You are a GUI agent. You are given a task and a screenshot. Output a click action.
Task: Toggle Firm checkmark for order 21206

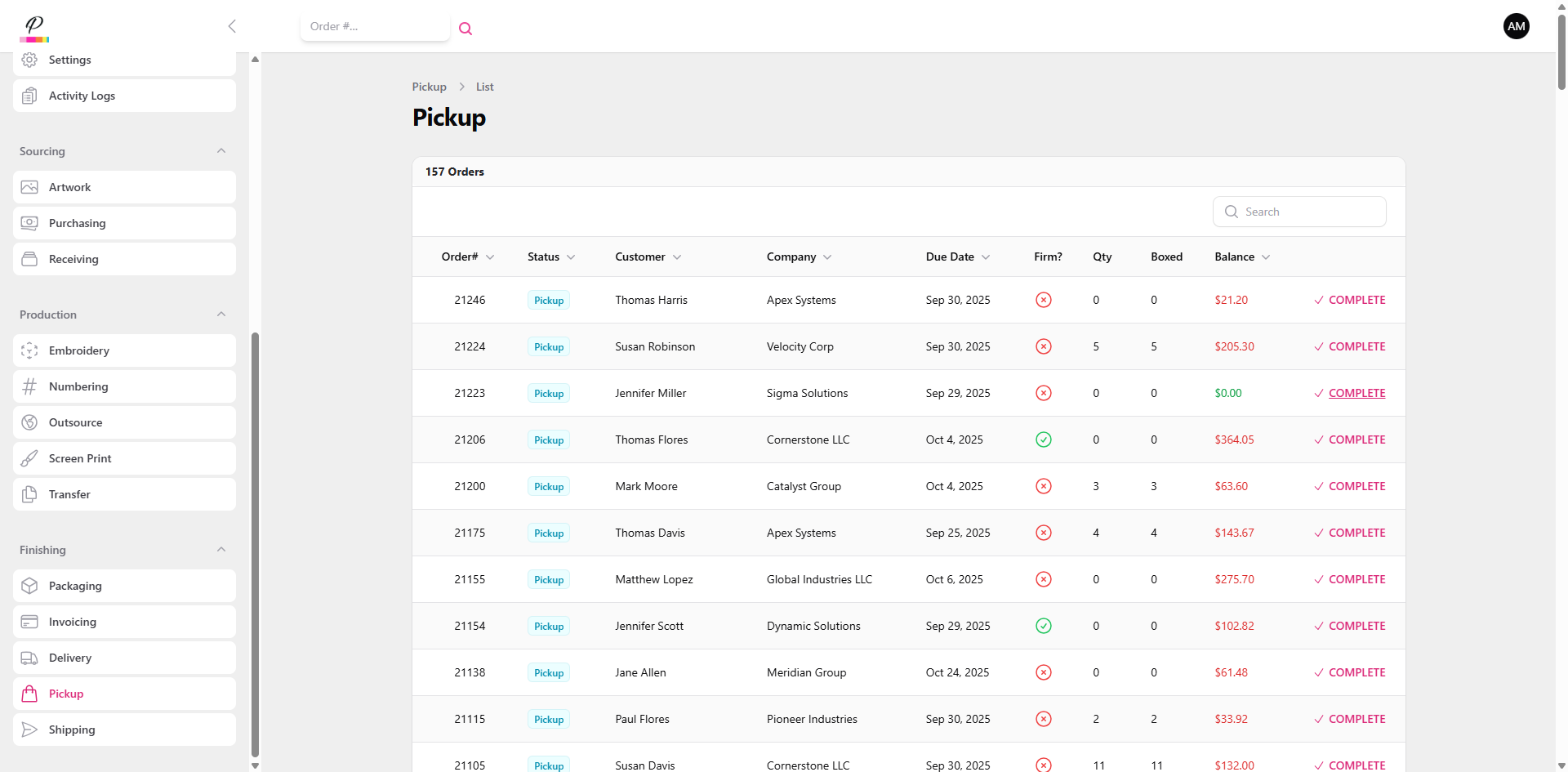[1043, 440]
